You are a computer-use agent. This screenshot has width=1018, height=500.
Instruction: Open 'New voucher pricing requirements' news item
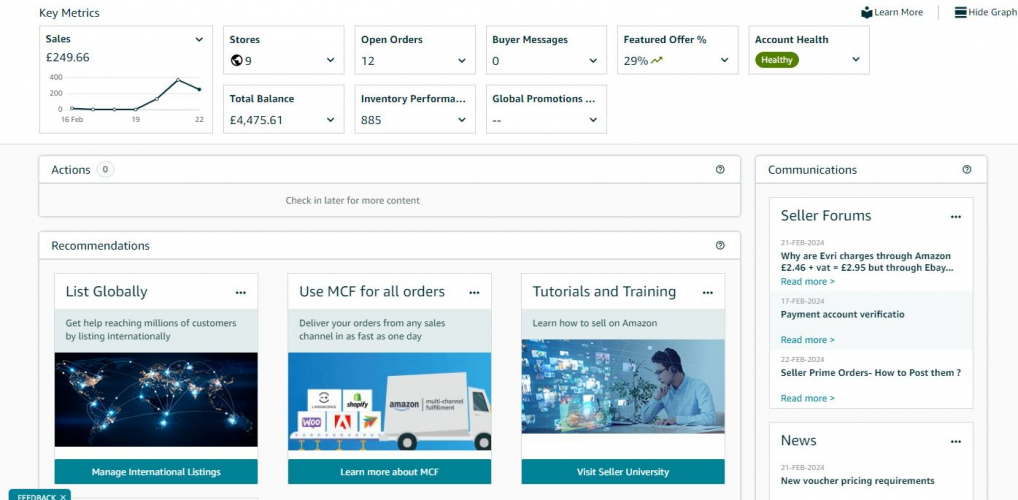point(858,481)
